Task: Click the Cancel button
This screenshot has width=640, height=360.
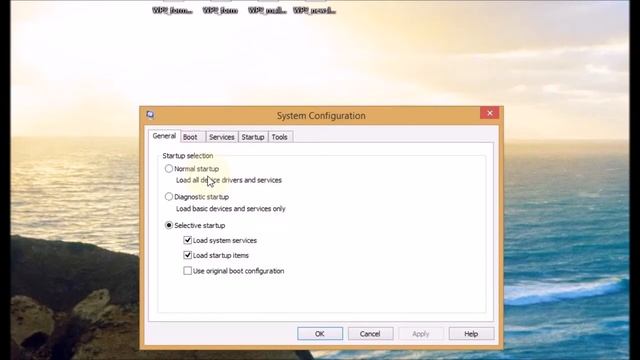Action: coord(370,333)
